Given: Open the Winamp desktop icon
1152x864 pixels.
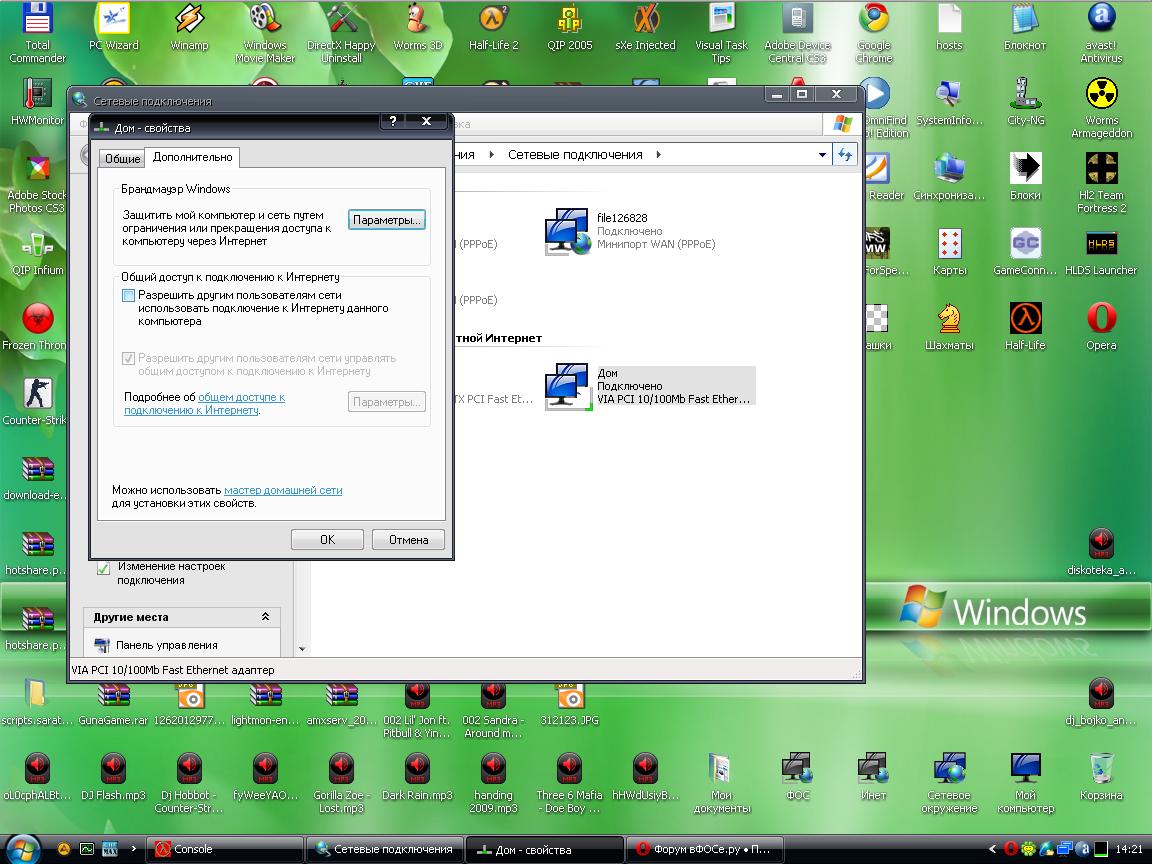Looking at the screenshot, I should tap(189, 20).
